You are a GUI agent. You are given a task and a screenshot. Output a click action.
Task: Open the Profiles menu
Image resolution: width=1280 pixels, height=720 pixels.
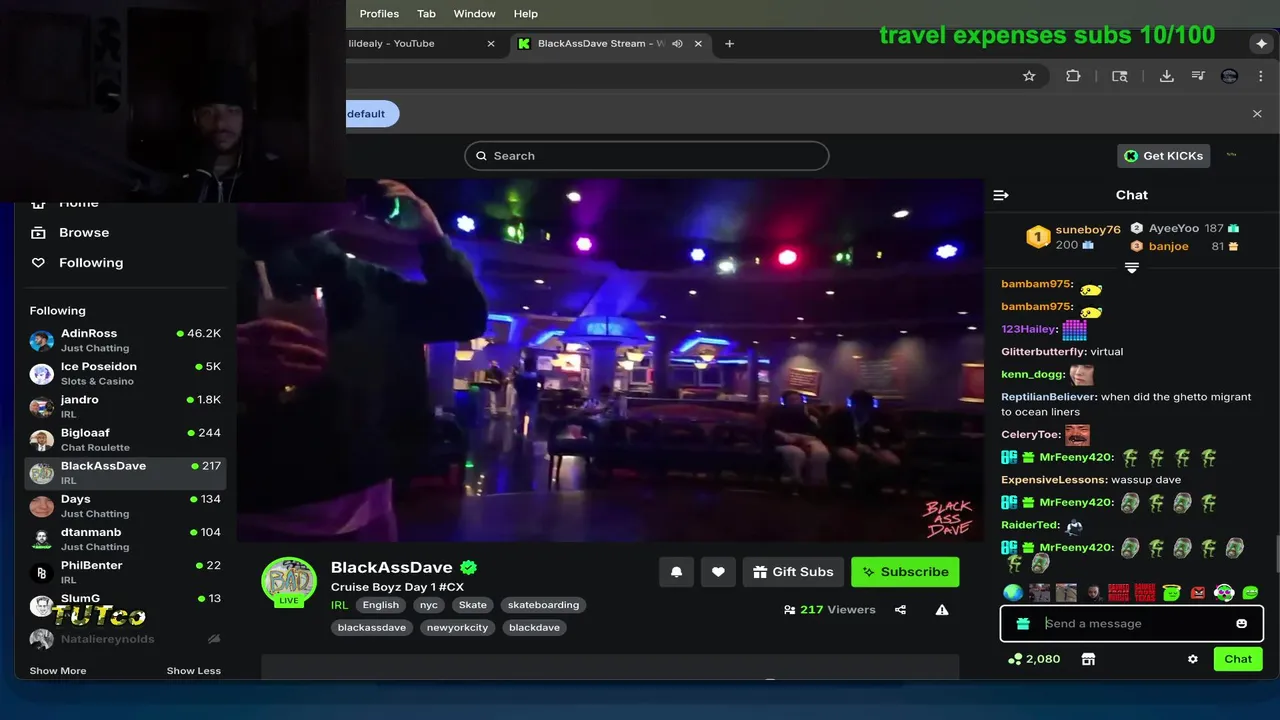coord(379,14)
